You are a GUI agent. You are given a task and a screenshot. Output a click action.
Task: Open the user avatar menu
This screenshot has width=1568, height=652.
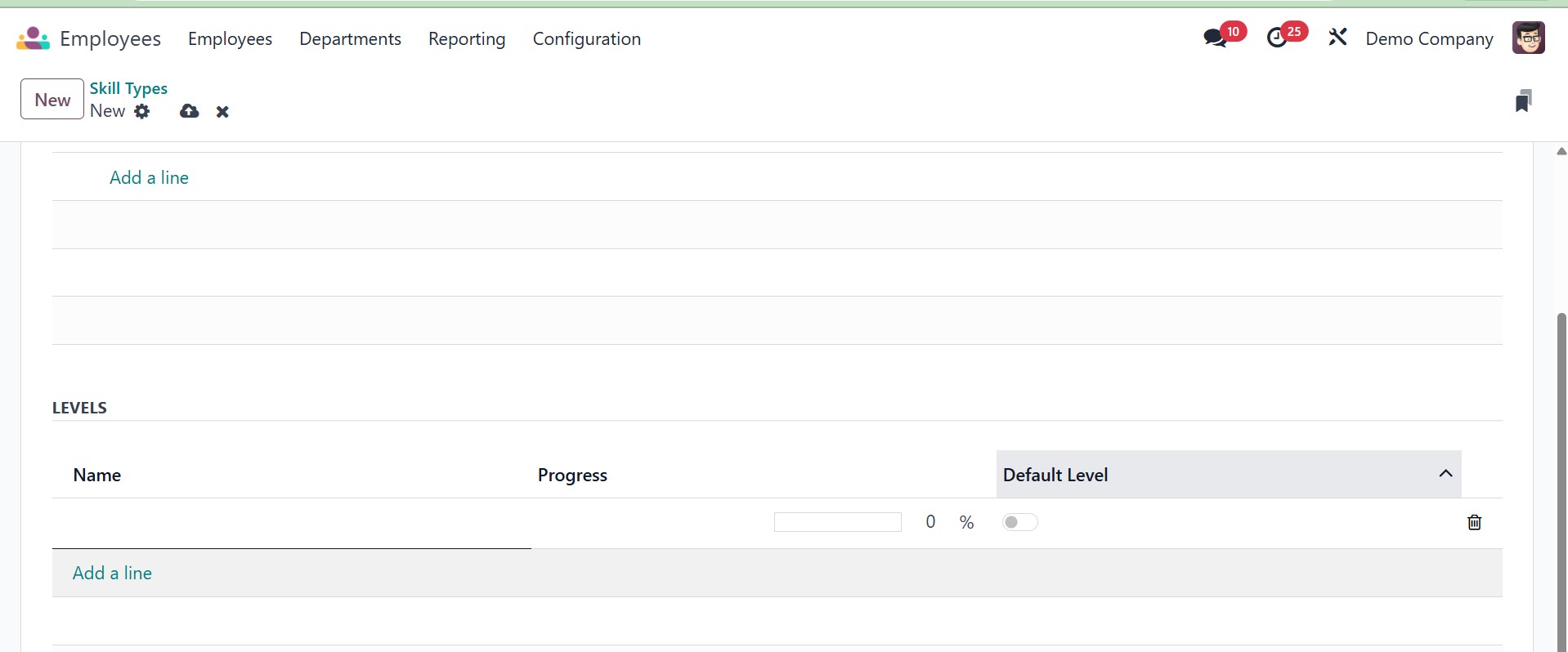pyautogui.click(x=1528, y=38)
